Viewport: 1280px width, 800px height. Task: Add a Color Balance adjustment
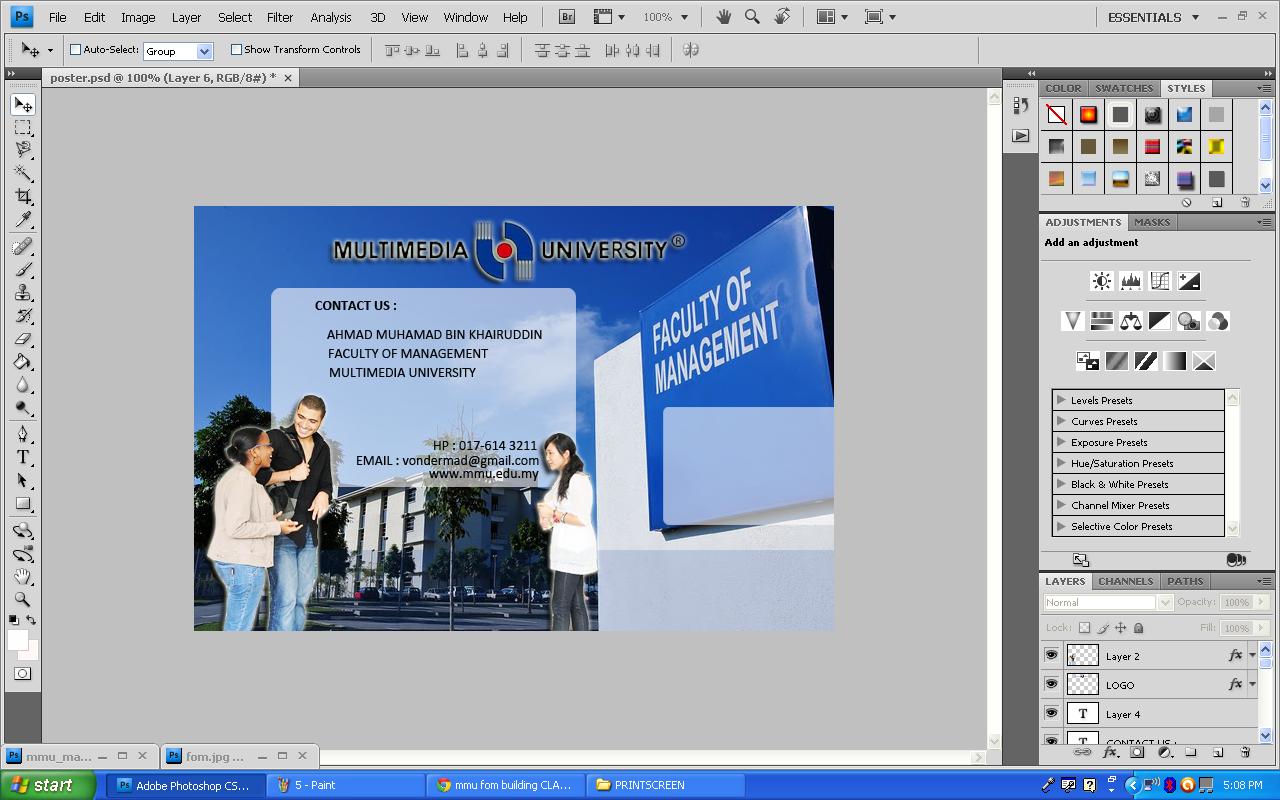[1131, 321]
